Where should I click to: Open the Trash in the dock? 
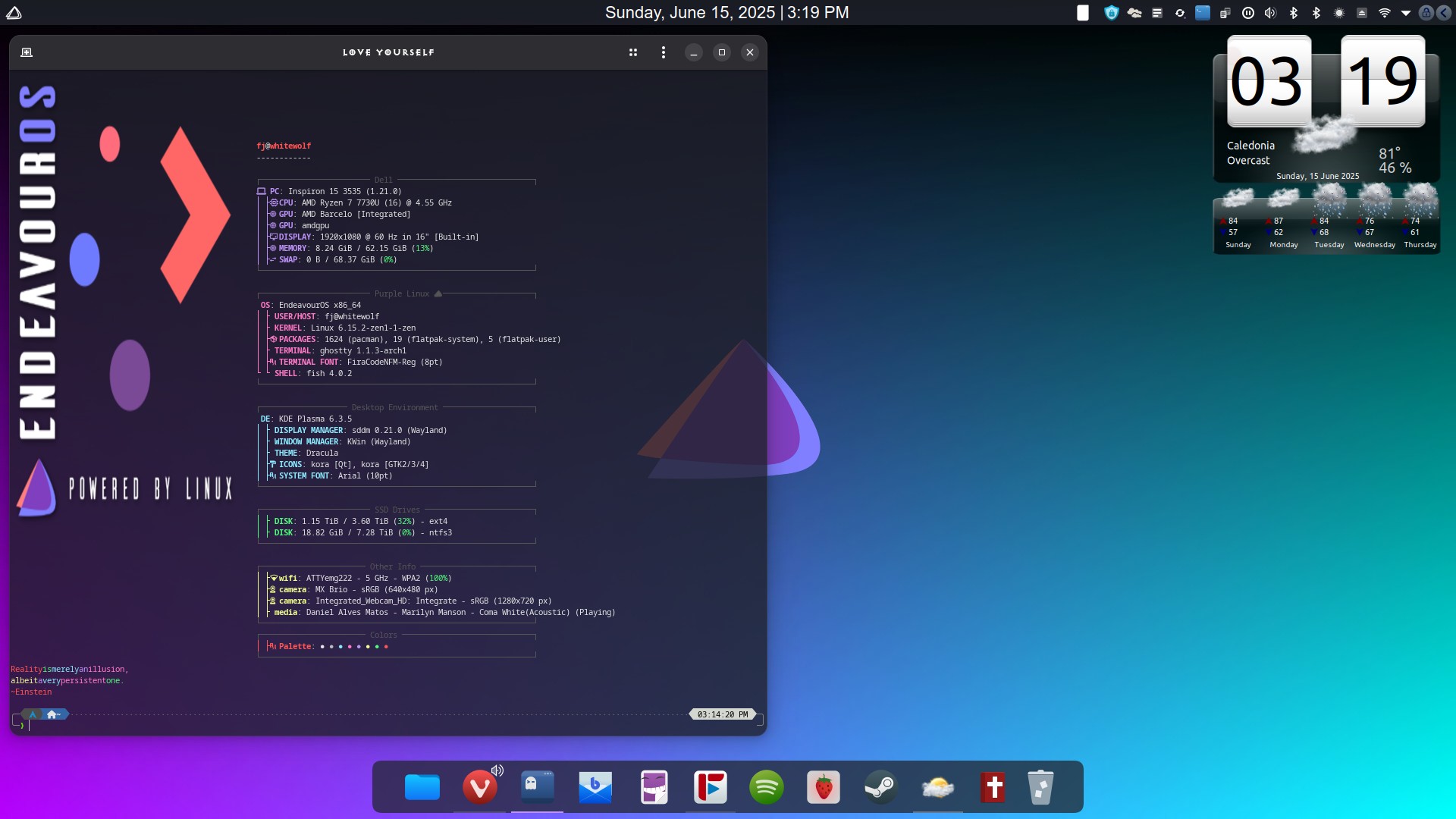click(1040, 787)
